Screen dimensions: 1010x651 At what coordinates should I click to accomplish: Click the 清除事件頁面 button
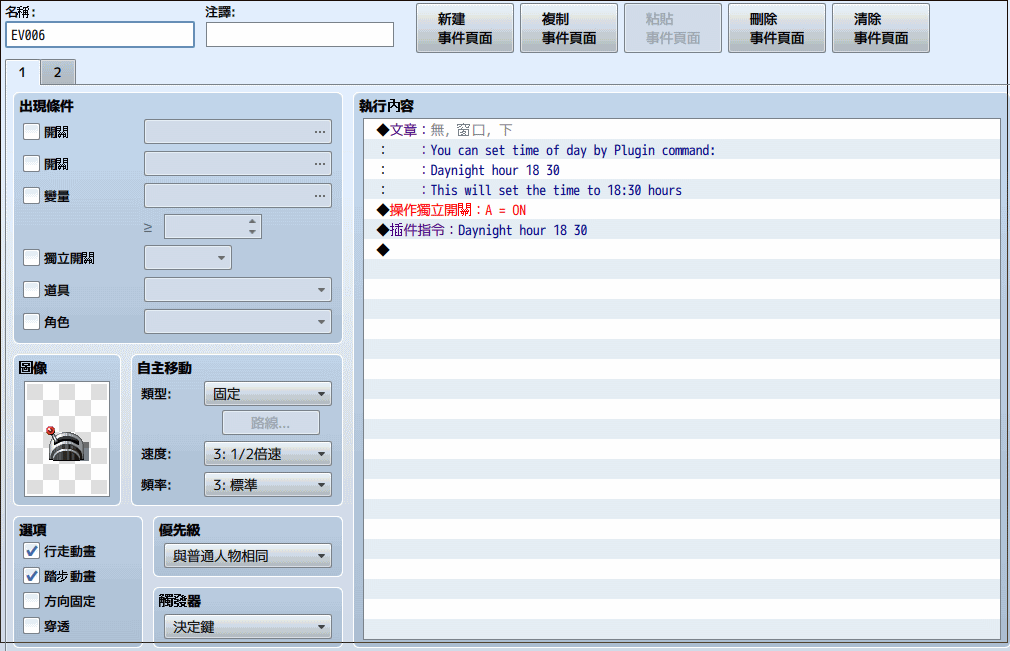881,28
